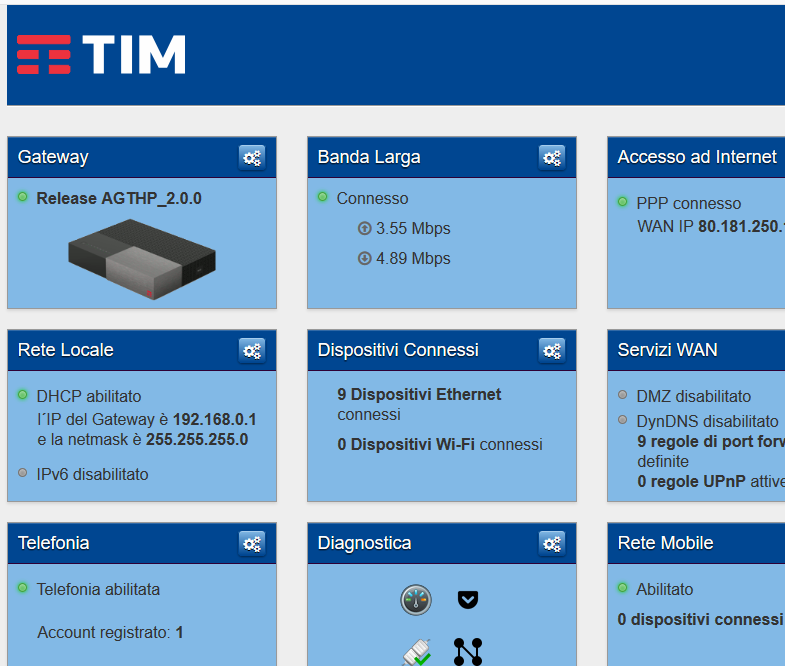Screen dimensions: 785x666
Task: Click grey status dot beside DynDNS disabilitato
Action: click(622, 420)
